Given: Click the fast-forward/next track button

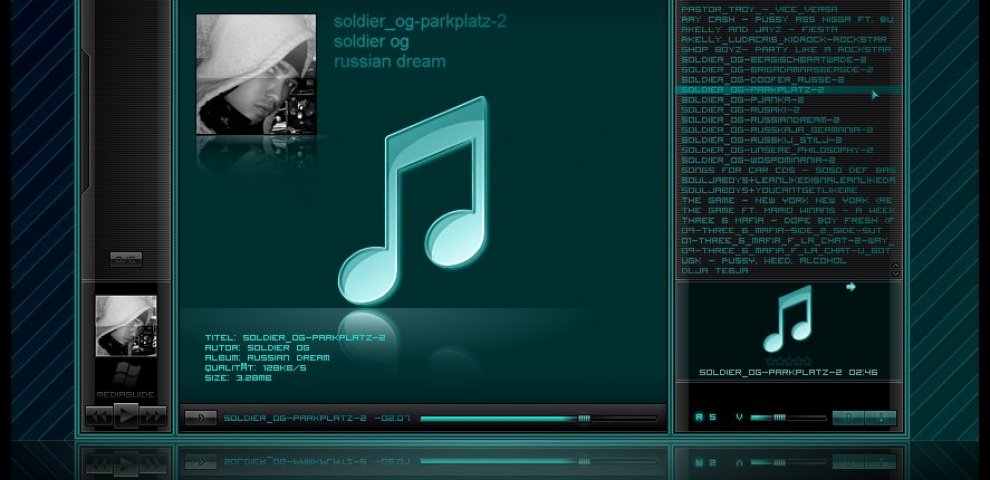Looking at the screenshot, I should (152, 417).
